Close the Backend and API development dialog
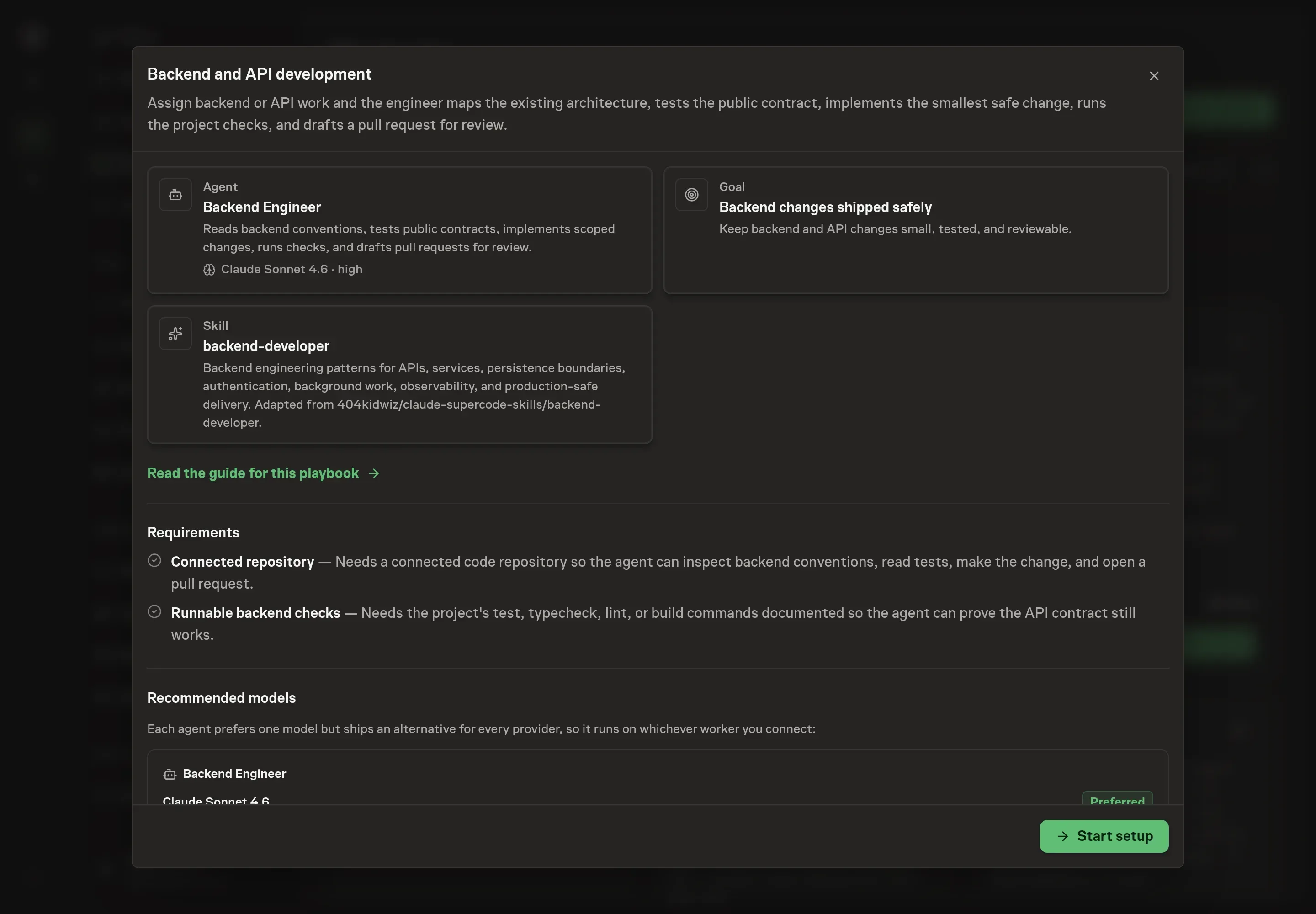 coord(1153,76)
